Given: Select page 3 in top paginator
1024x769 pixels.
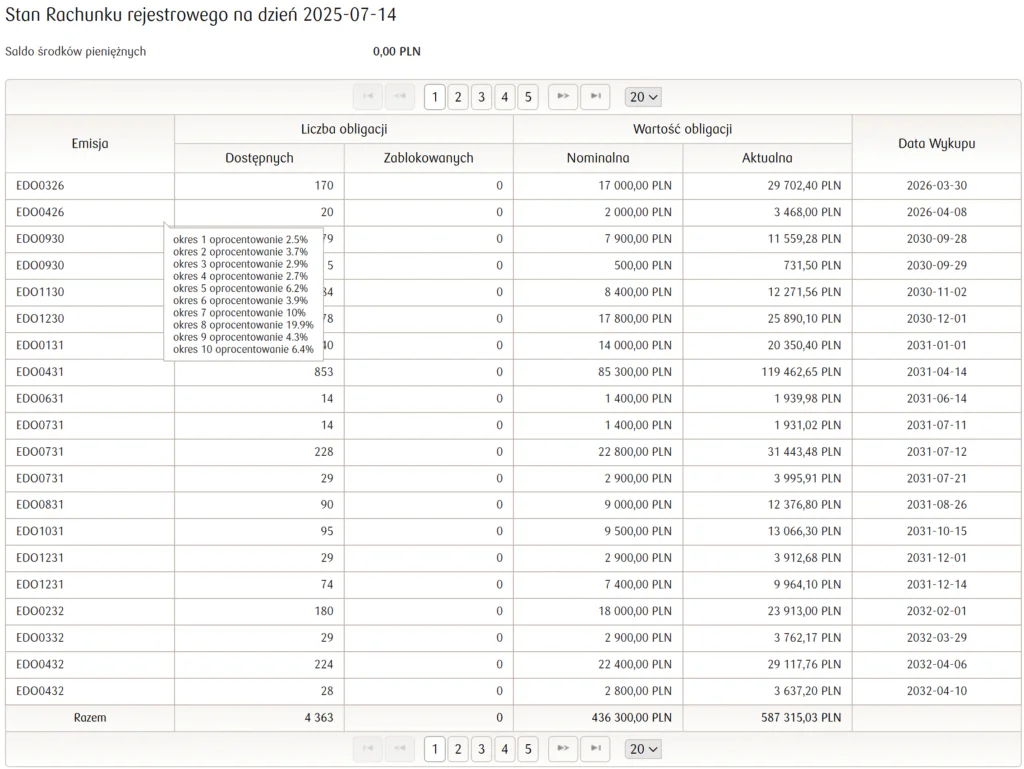Looking at the screenshot, I should (481, 97).
